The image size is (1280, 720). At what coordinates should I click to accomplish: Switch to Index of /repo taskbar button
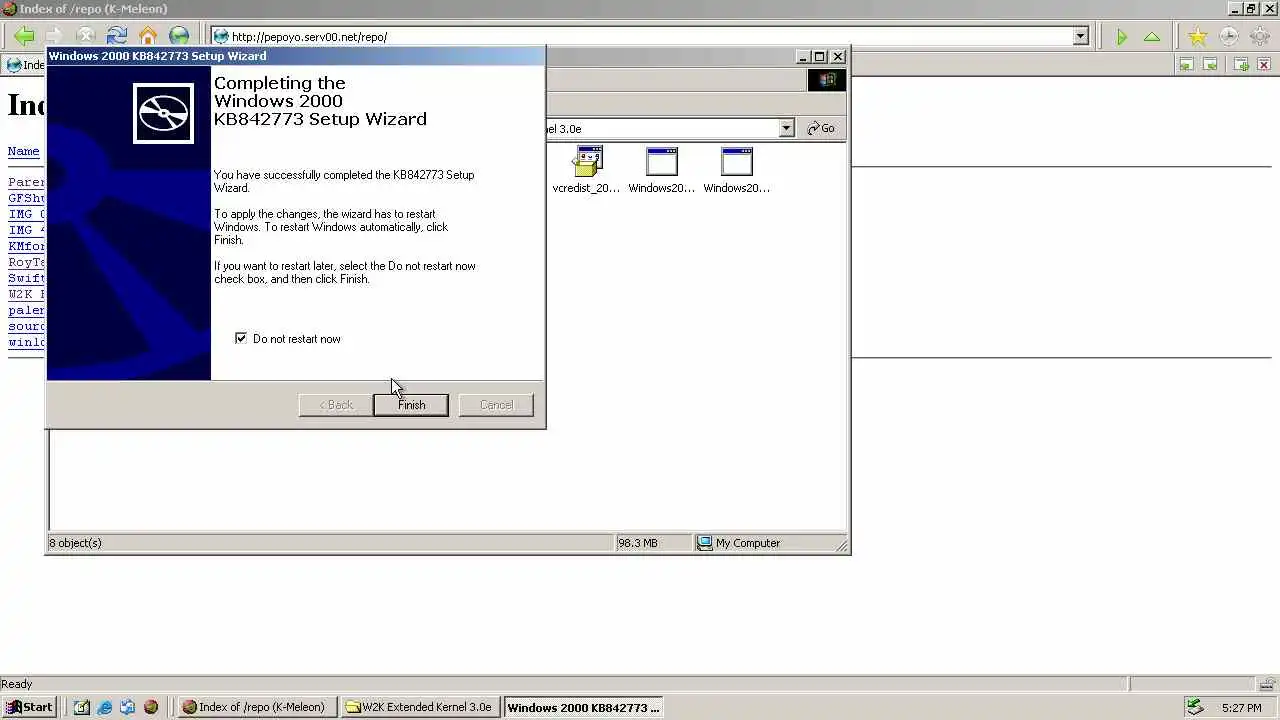(256, 707)
